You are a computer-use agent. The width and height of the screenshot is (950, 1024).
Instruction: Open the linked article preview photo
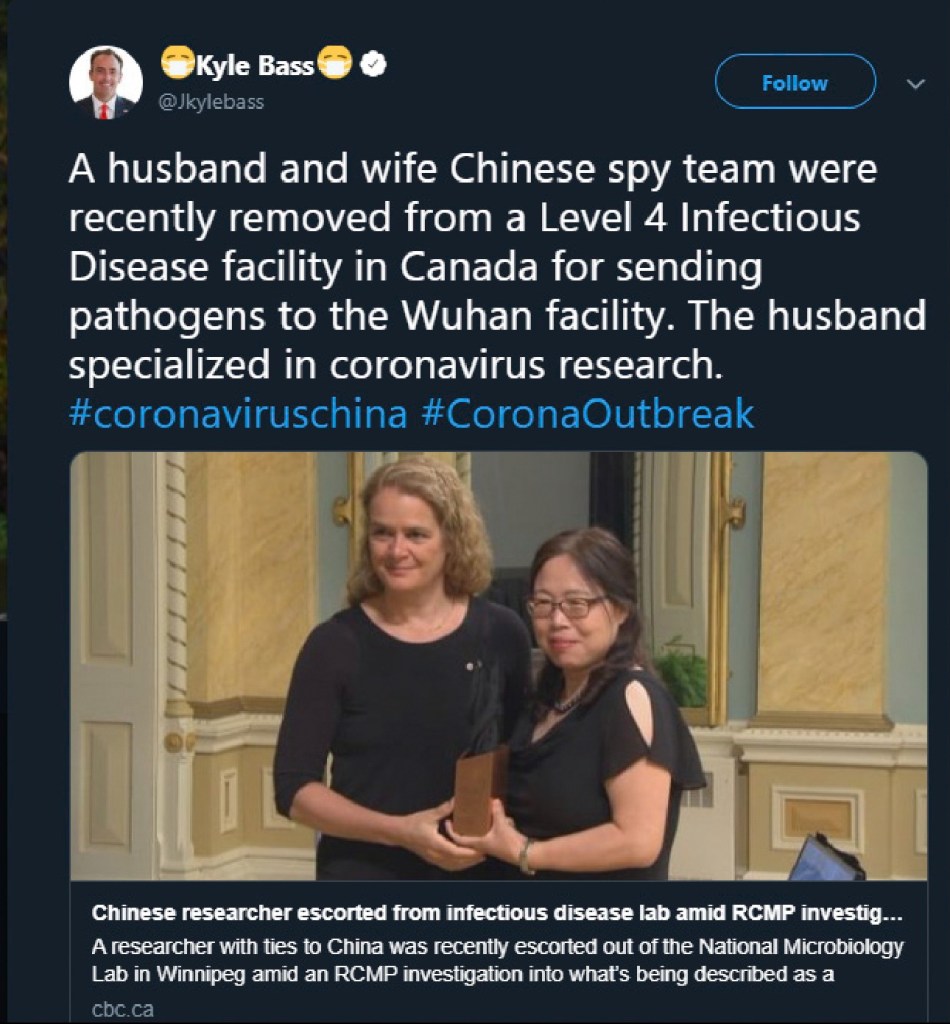click(x=498, y=665)
